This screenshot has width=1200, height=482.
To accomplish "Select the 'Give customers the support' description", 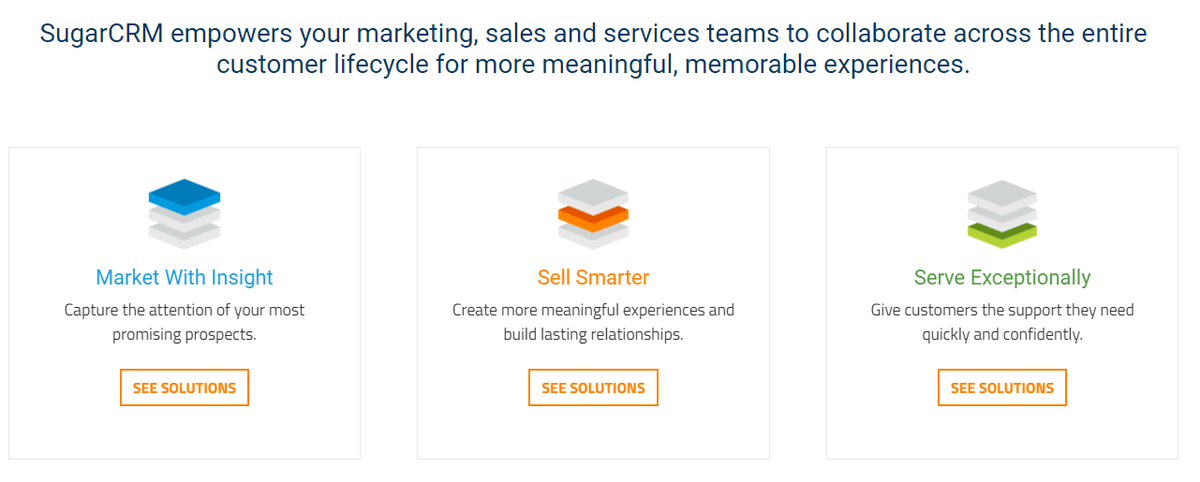I will click(1002, 322).
